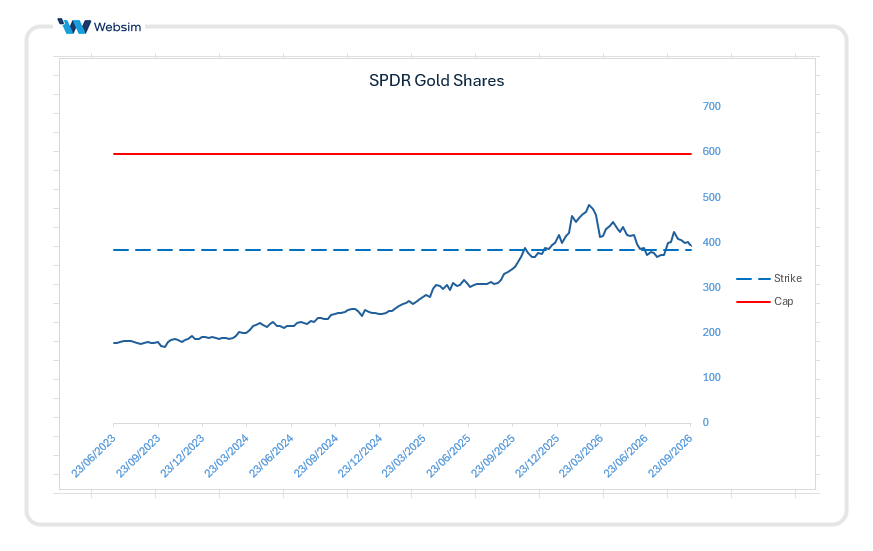Click the red Cap line in chart
873x551 pixels.
click(x=402, y=154)
